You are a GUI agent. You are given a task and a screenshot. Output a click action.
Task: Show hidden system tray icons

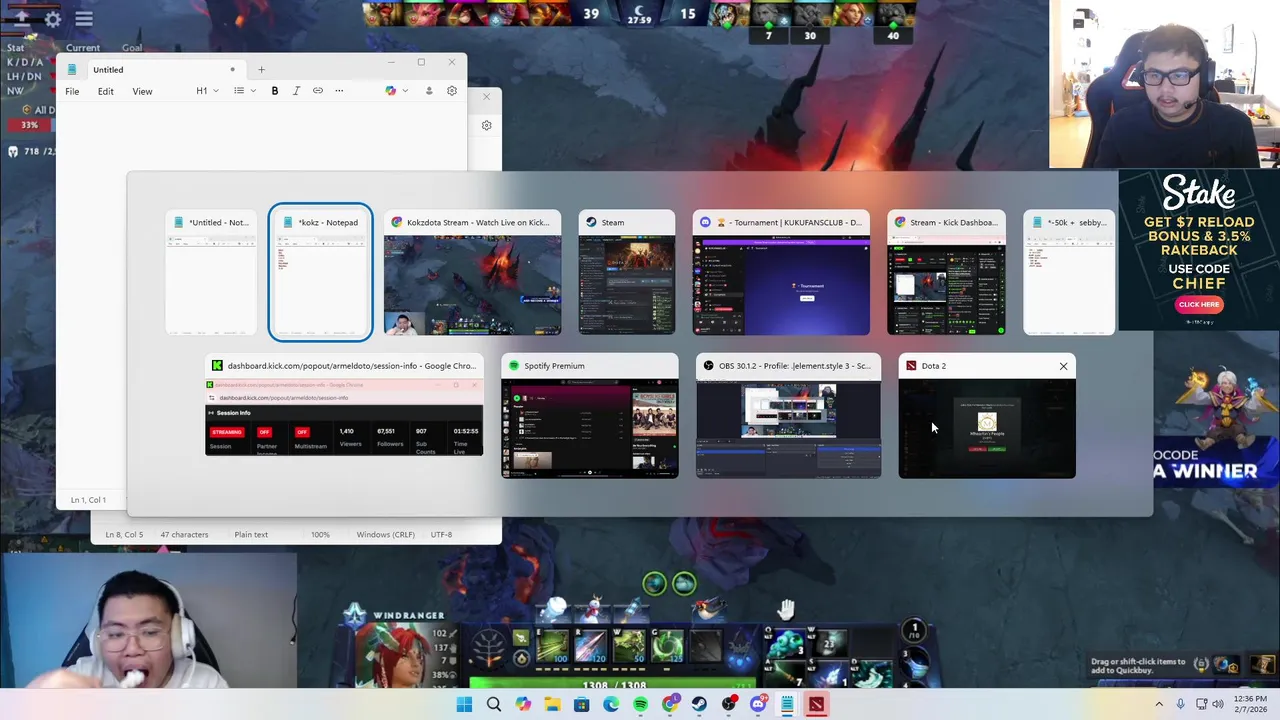click(x=1159, y=704)
